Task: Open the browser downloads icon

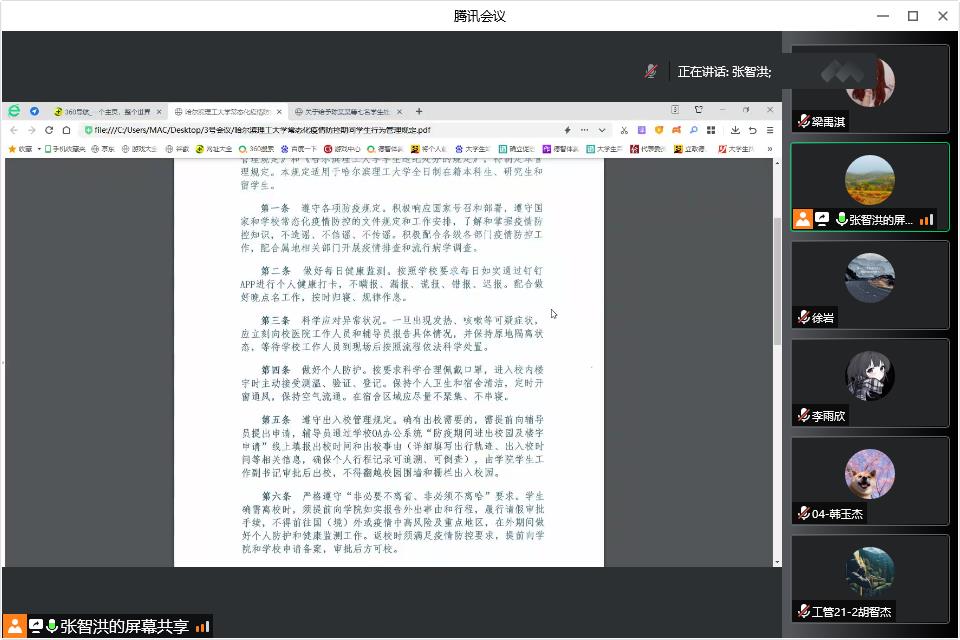Action: point(735,130)
